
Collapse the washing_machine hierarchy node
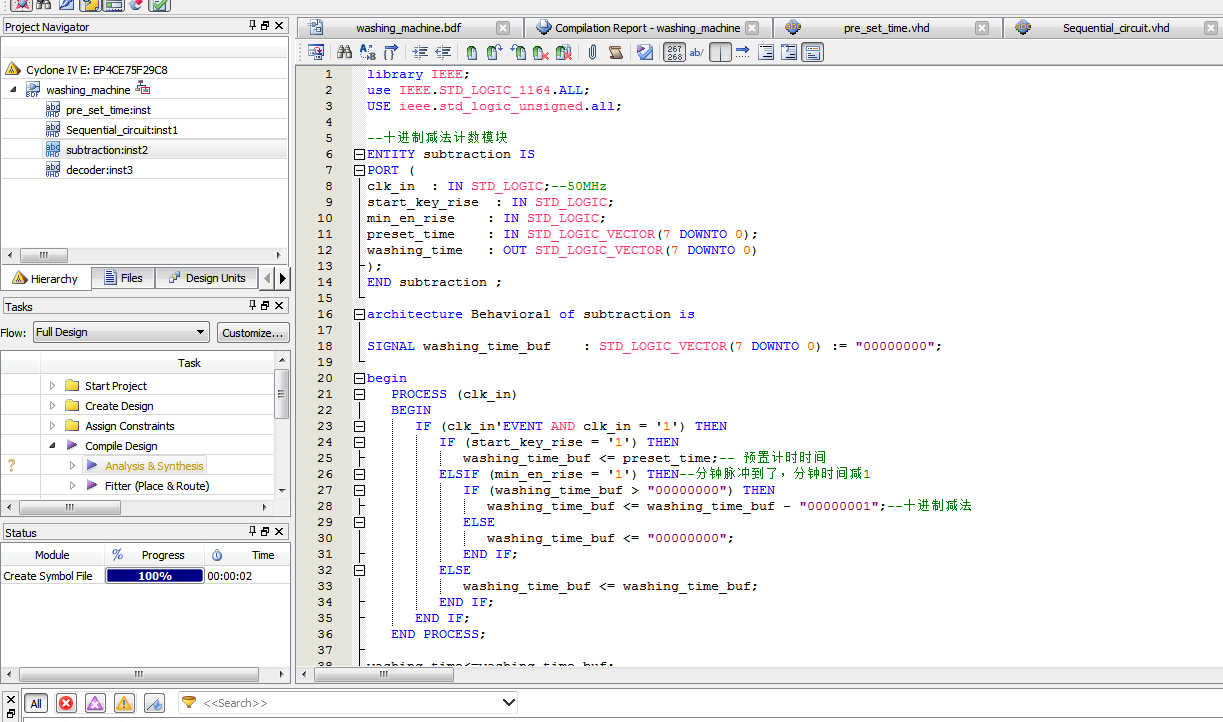(13, 90)
